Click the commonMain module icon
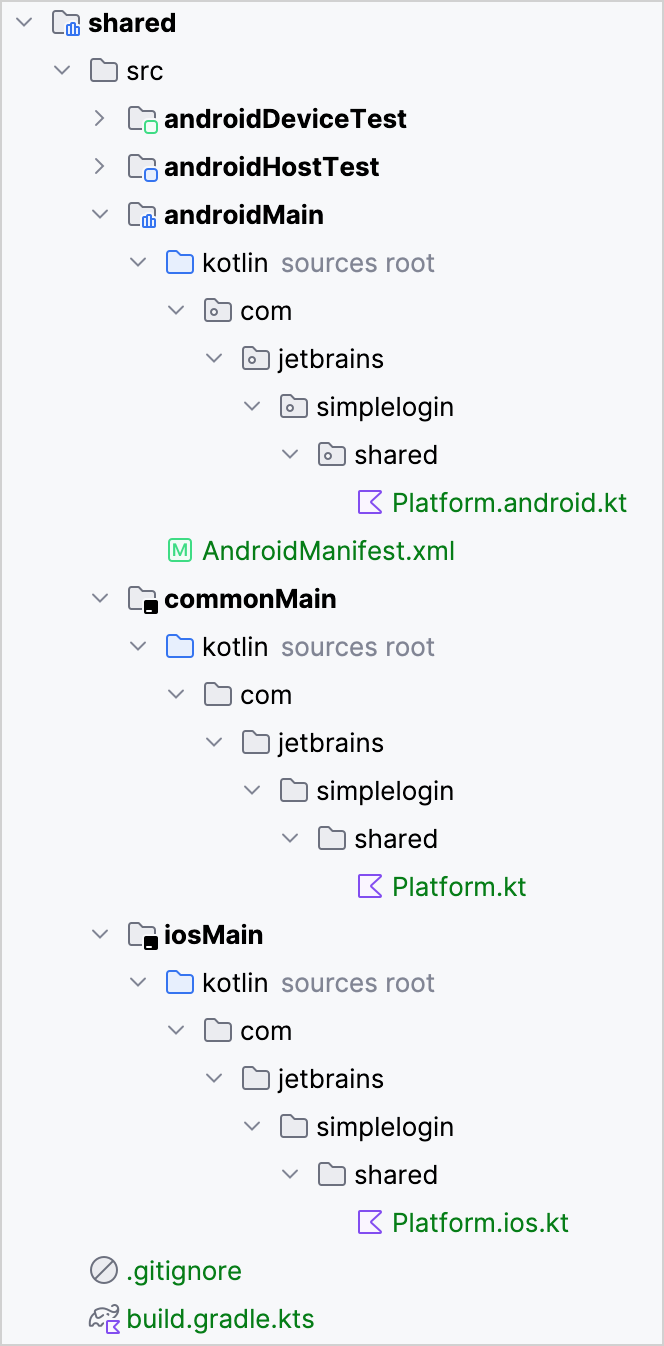This screenshot has width=664, height=1346. pyautogui.click(x=141, y=598)
